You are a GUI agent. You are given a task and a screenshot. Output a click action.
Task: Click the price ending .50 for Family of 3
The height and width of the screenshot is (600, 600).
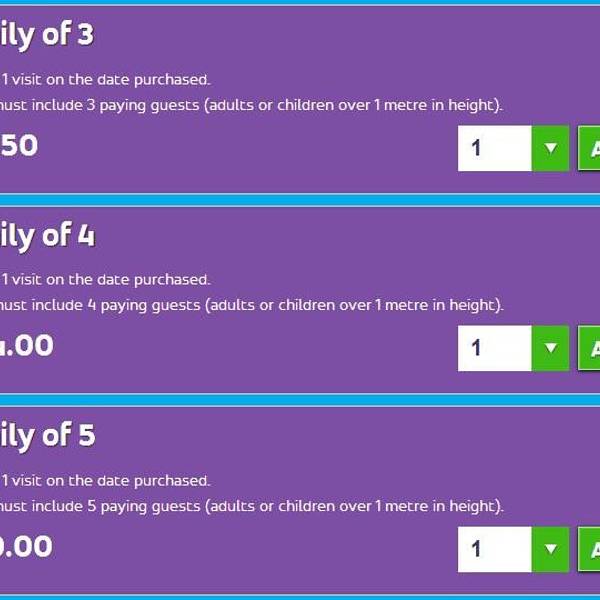click(19, 146)
